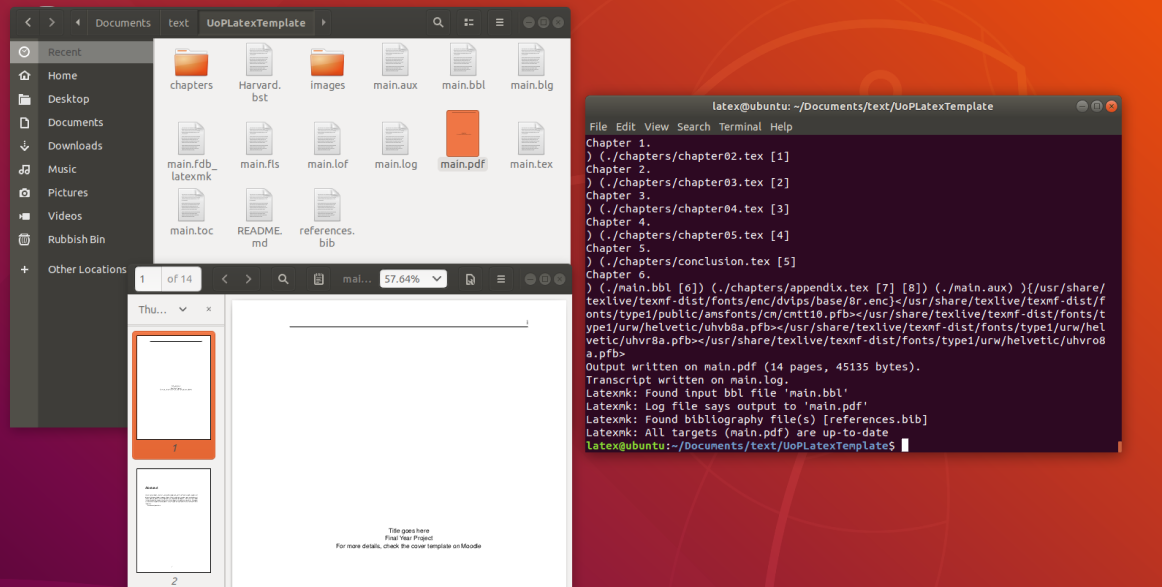The image size is (1162, 587).
Task: Open terminal Search menu
Action: pyautogui.click(x=693, y=127)
